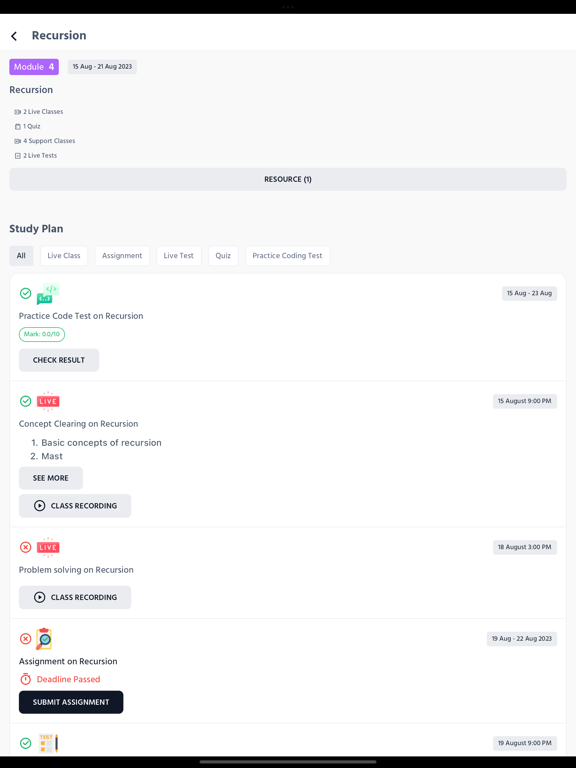
Task: Click LIVE badge icon for Concept Clearing class
Action: pos(48,401)
